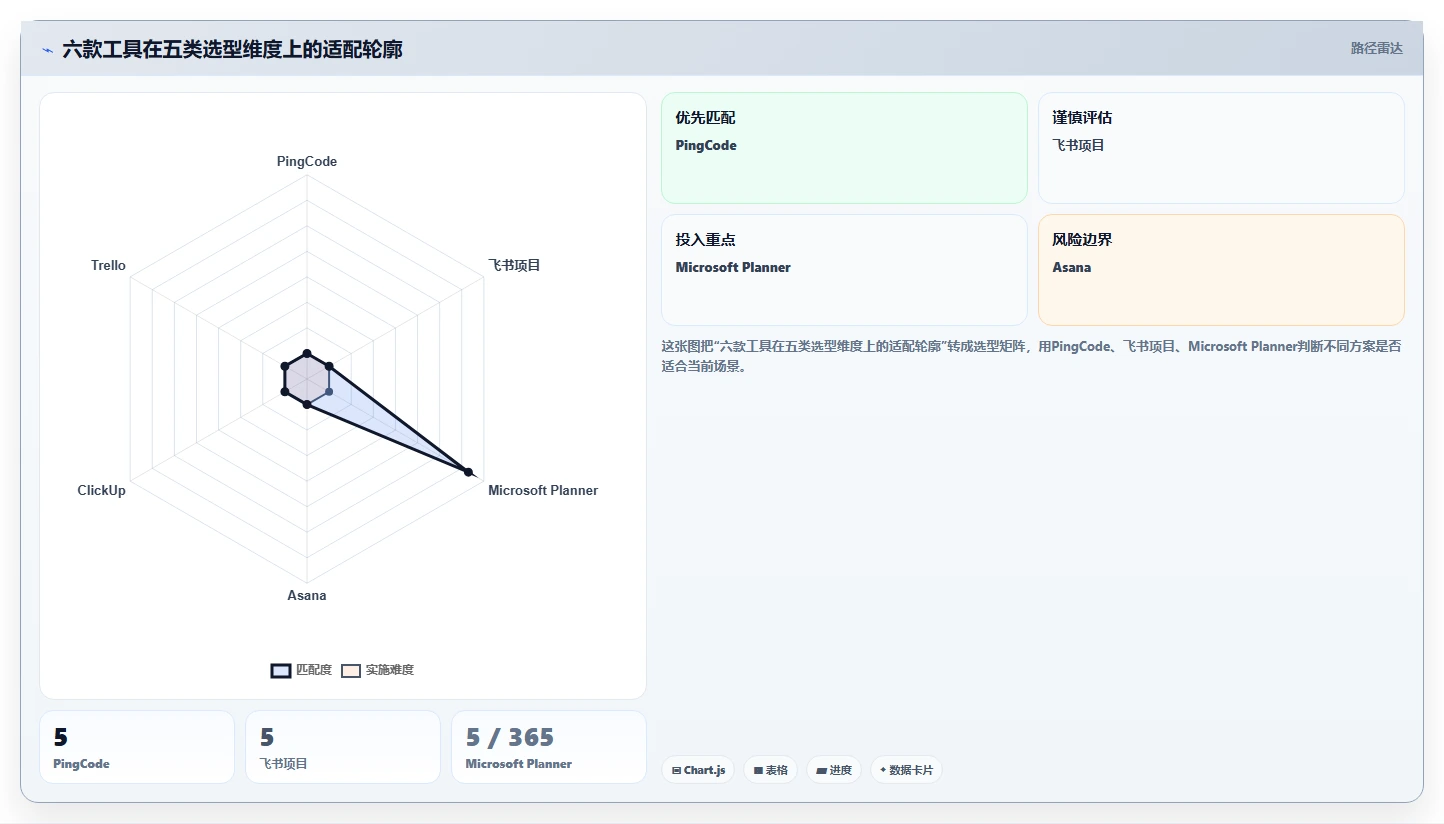
Task: Click the 路径雷达 label in header
Action: (x=1376, y=48)
